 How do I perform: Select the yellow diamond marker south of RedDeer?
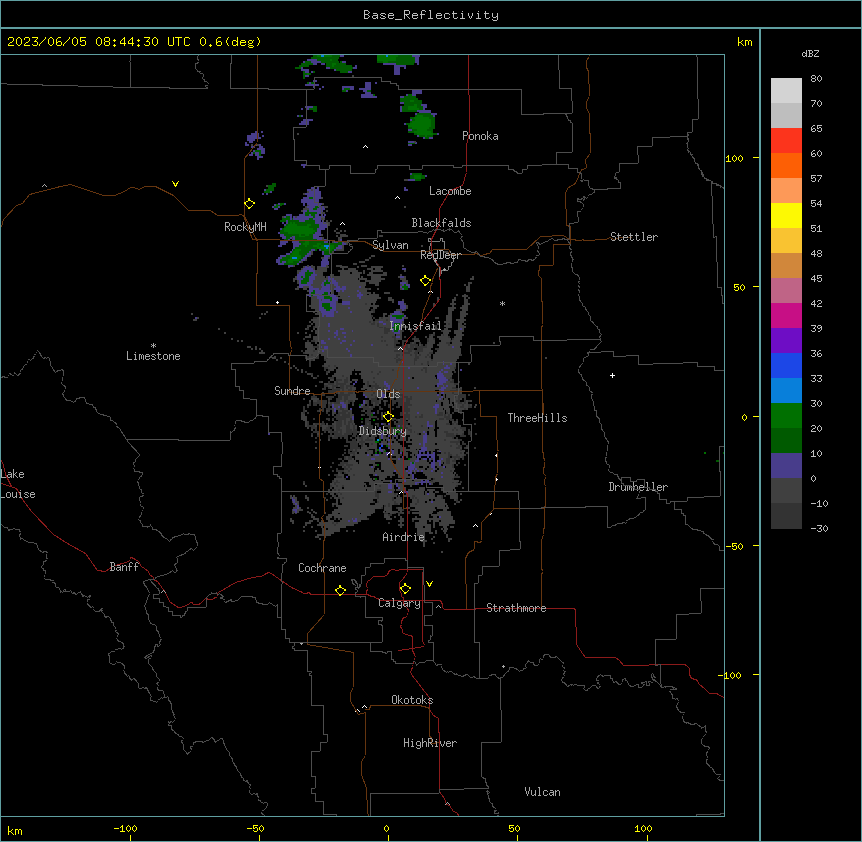click(426, 281)
